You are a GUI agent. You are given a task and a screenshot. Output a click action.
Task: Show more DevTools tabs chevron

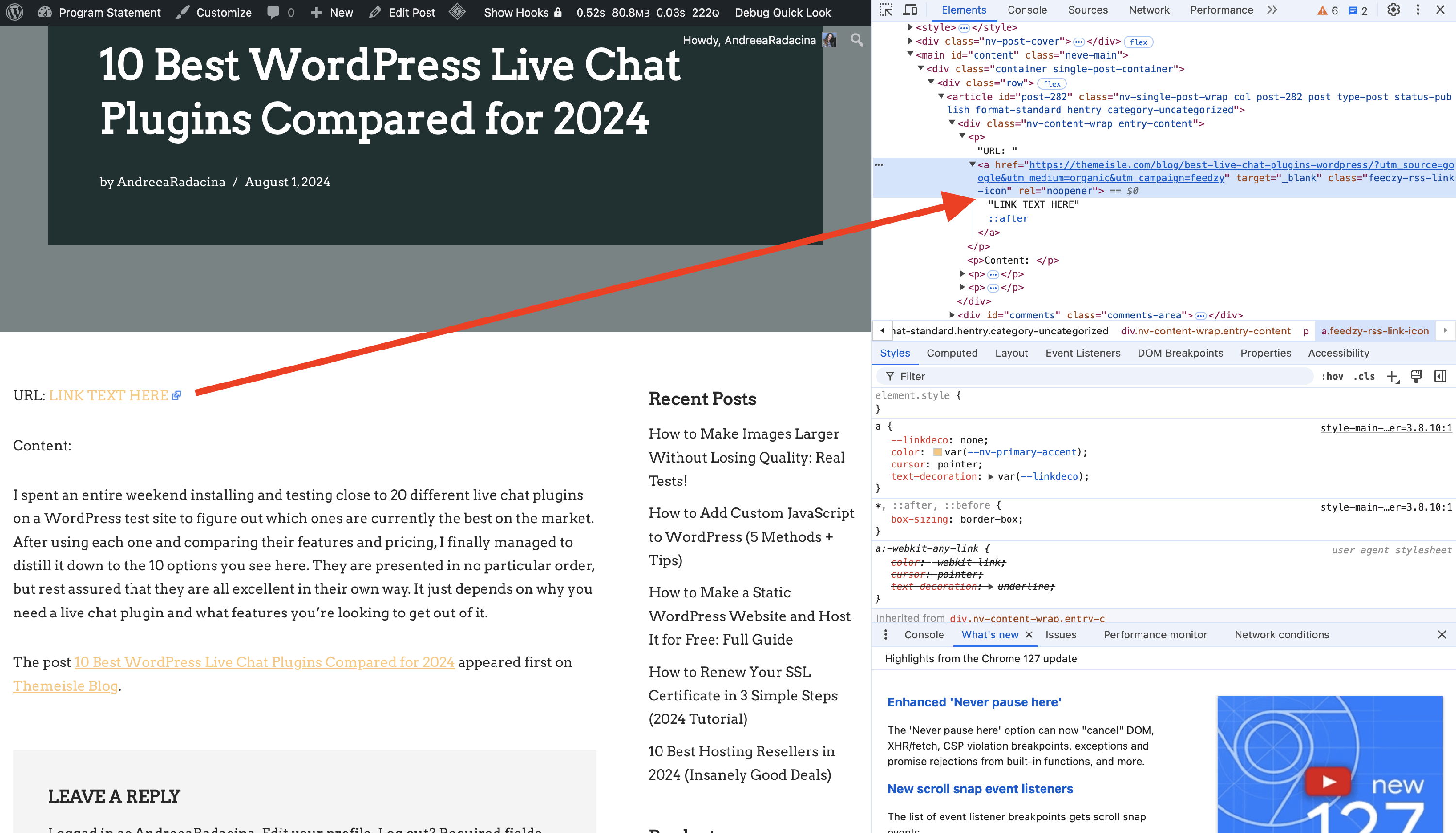click(1271, 10)
